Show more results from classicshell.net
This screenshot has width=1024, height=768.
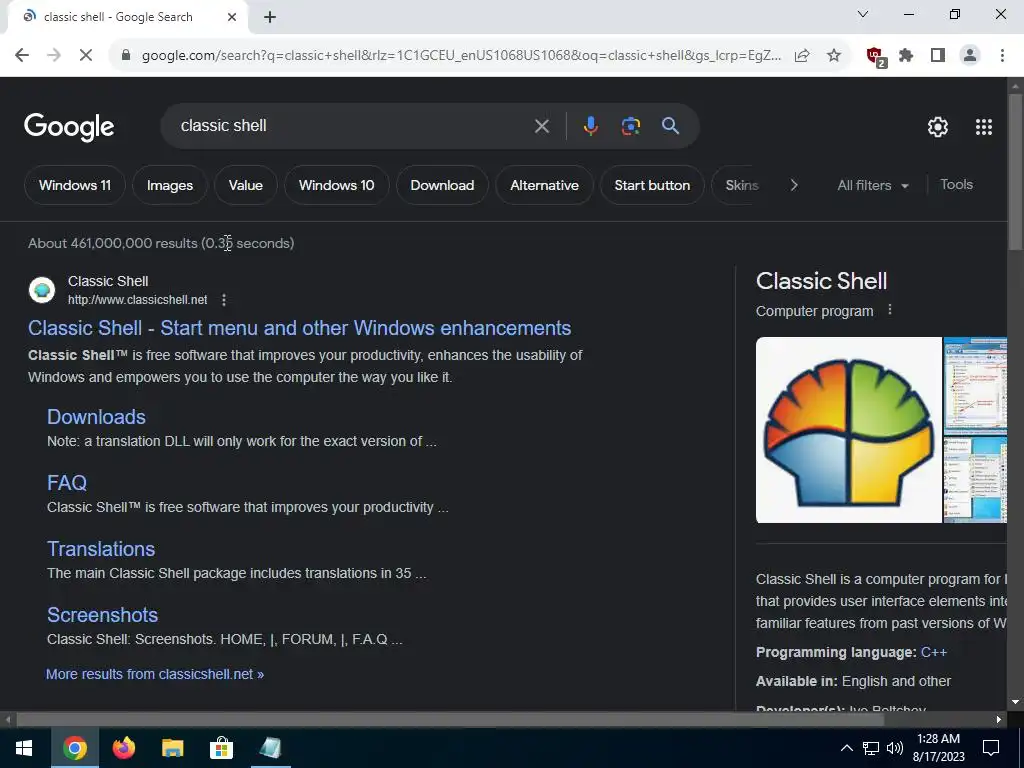click(155, 674)
